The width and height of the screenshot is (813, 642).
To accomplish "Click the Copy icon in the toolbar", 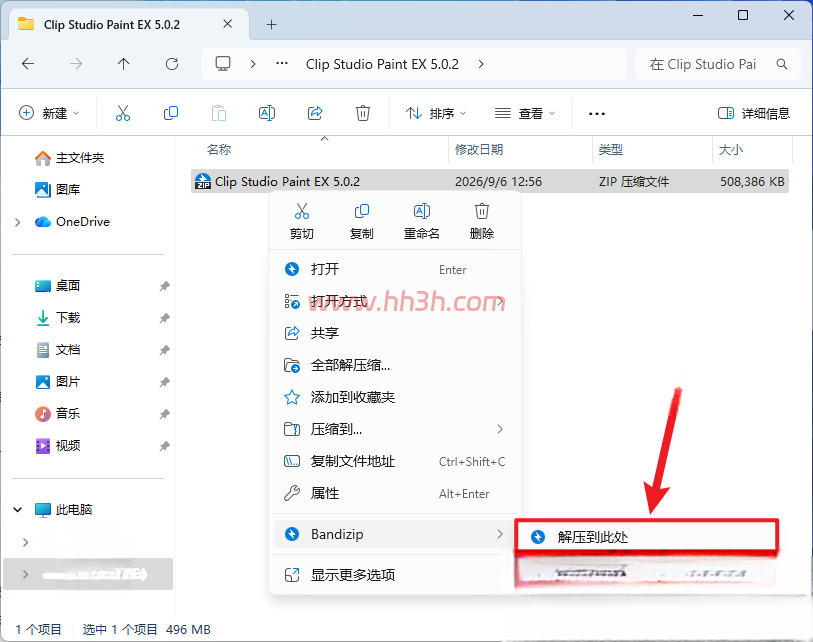I will [x=171, y=113].
